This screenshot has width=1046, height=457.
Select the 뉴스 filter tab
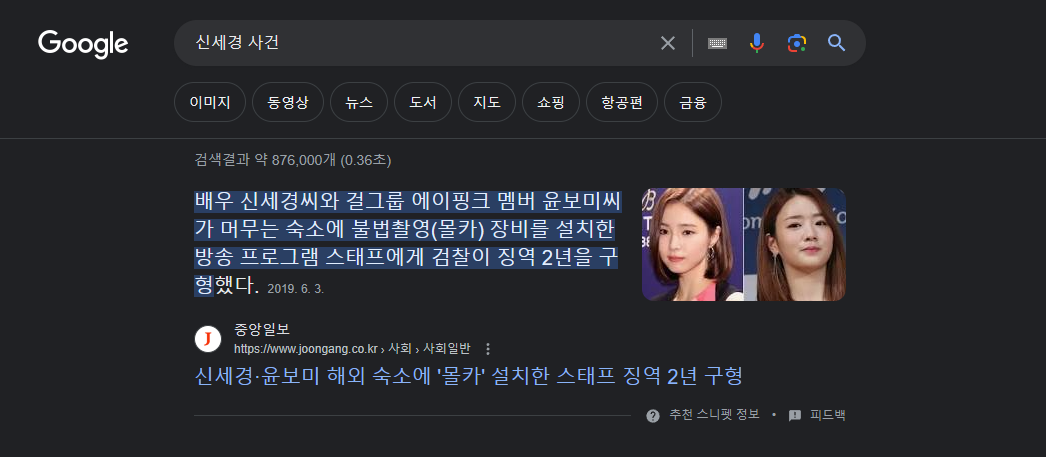(x=359, y=102)
